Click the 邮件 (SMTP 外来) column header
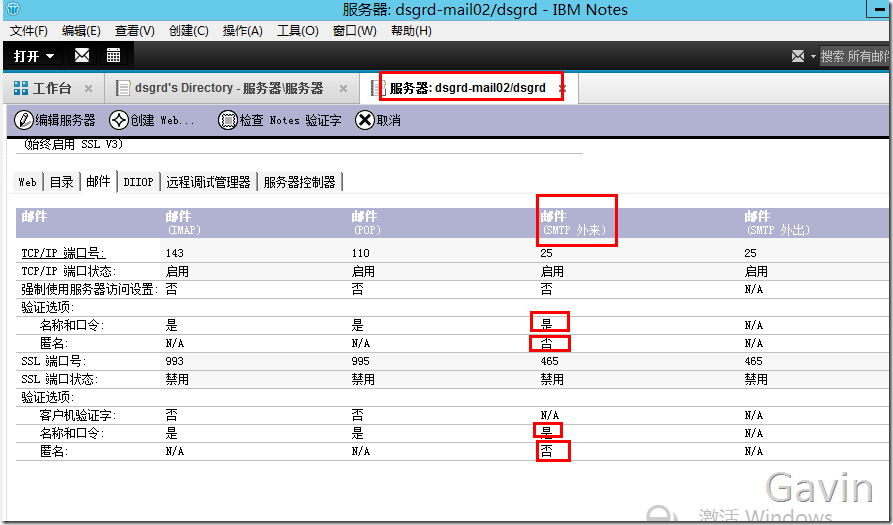Image resolution: width=893 pixels, height=525 pixels. pyautogui.click(x=573, y=223)
